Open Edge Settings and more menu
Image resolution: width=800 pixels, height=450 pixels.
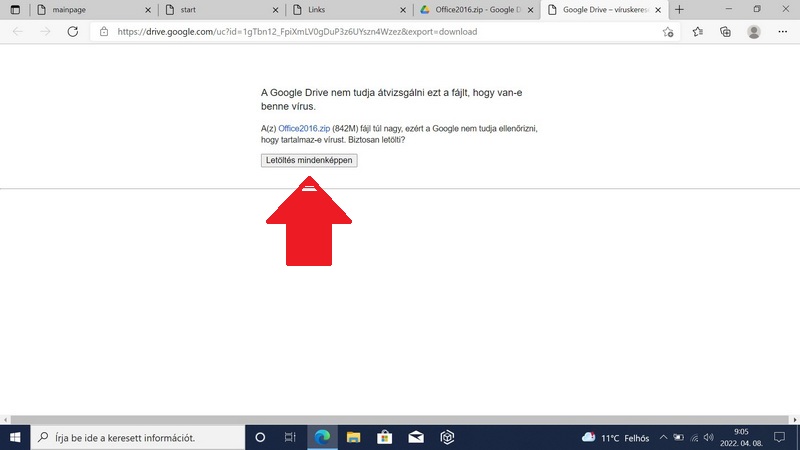coord(783,32)
